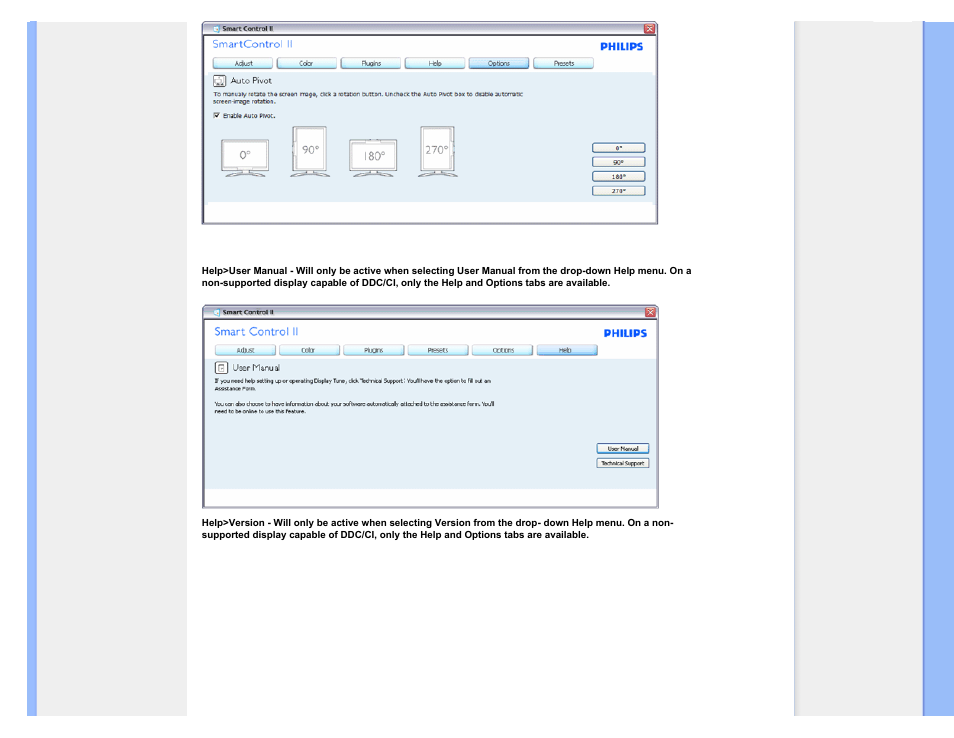The image size is (954, 738).
Task: Close the Auto Pivot Smart Control window
Action: [649, 29]
